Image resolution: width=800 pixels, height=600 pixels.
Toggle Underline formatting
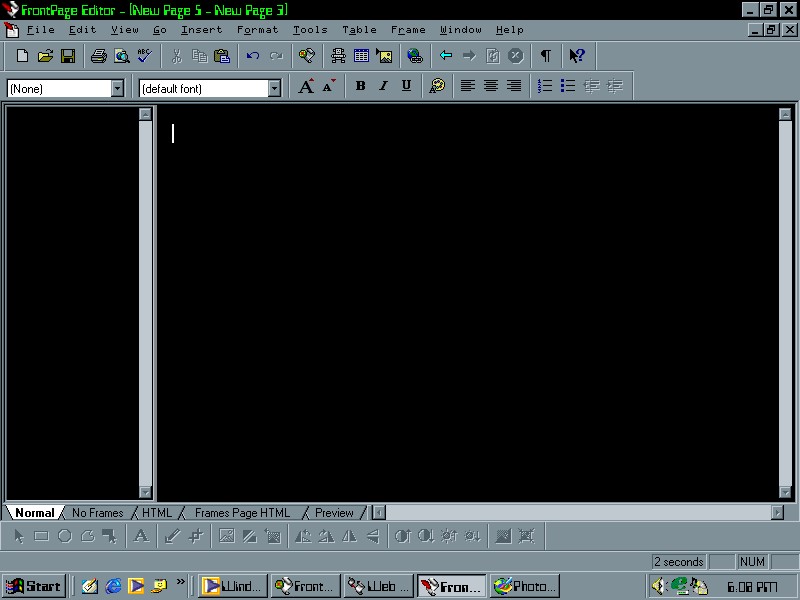coord(406,86)
